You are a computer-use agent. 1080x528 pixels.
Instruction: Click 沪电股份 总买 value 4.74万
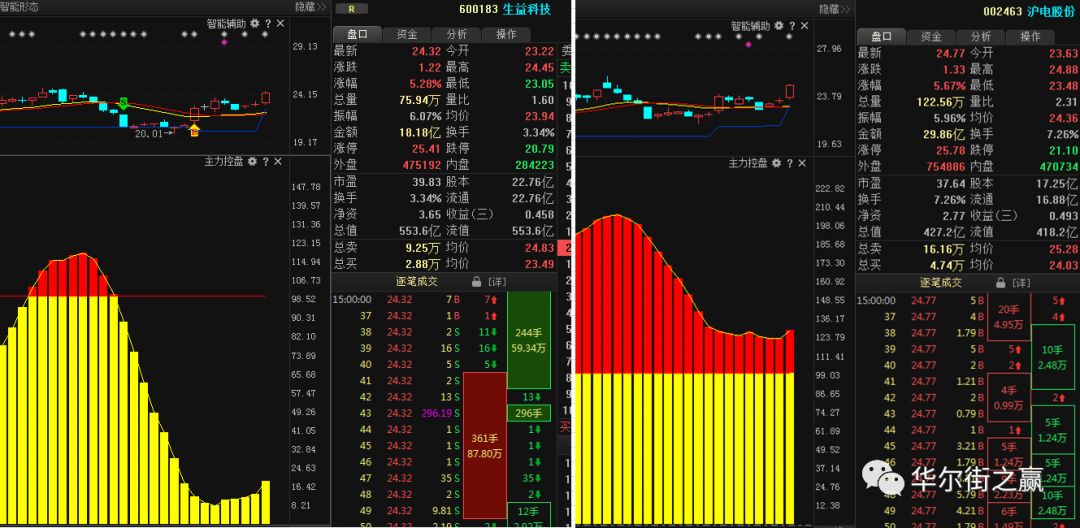pyautogui.click(x=948, y=266)
